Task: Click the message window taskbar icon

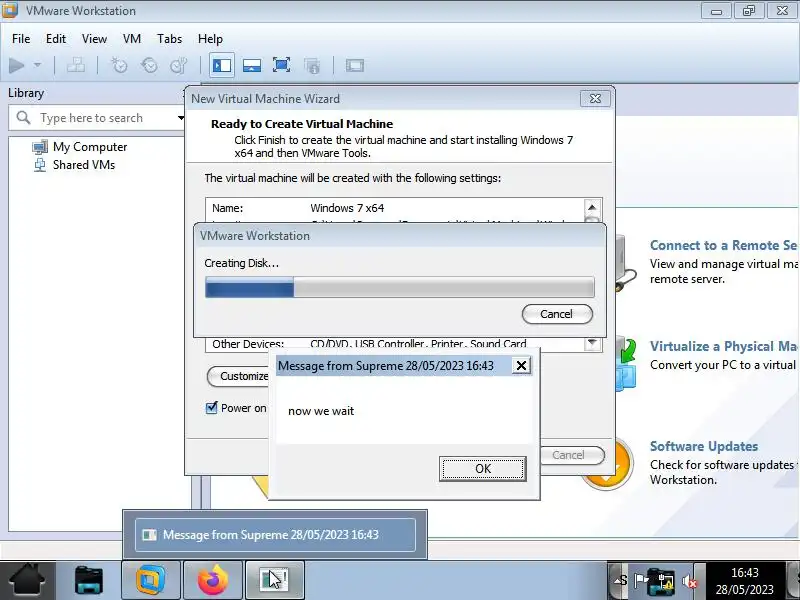Action: 274,580
